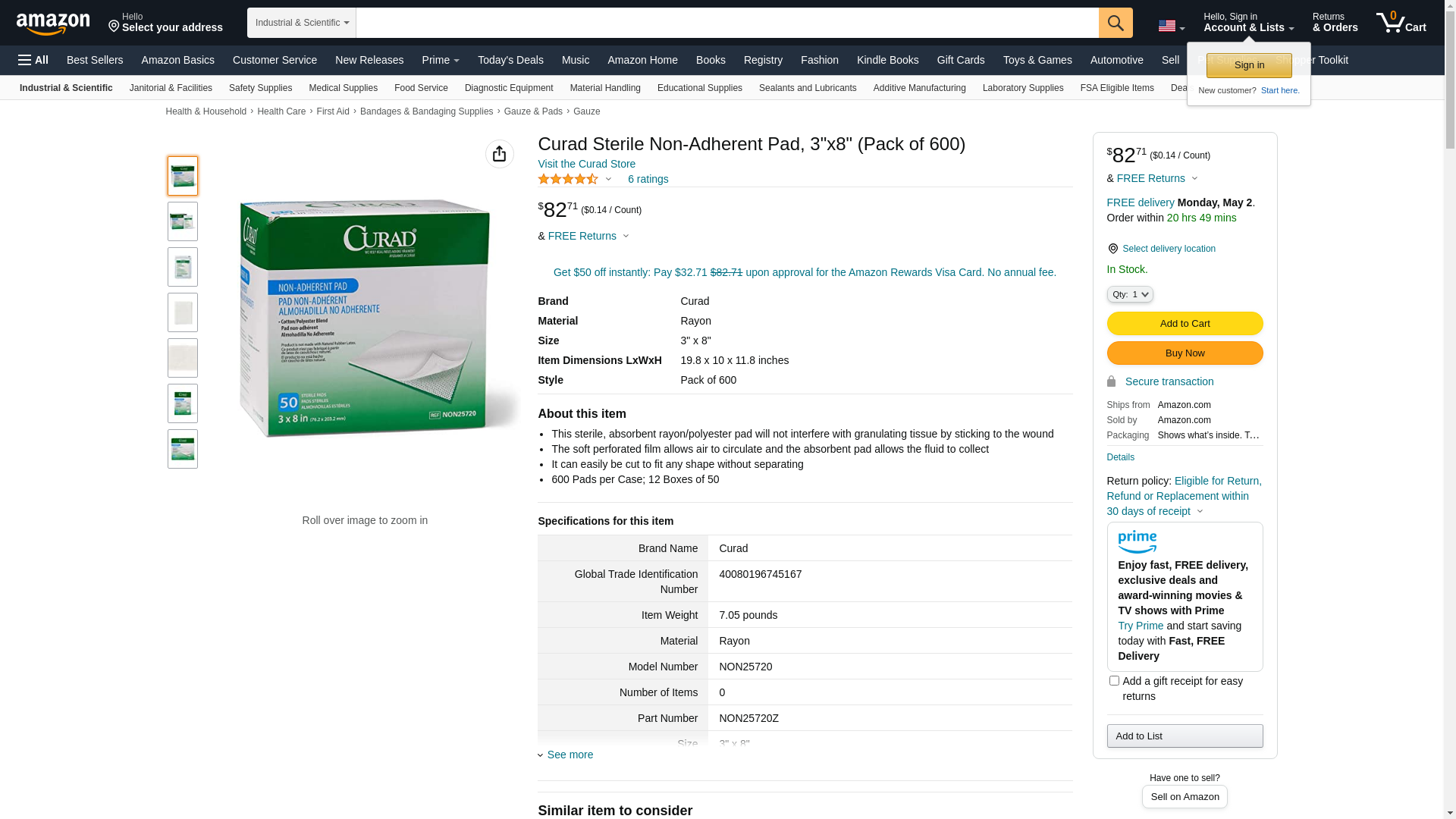Viewport: 1456px width, 819px height.
Task: Select the Medical Supplies tab
Action: click(343, 88)
